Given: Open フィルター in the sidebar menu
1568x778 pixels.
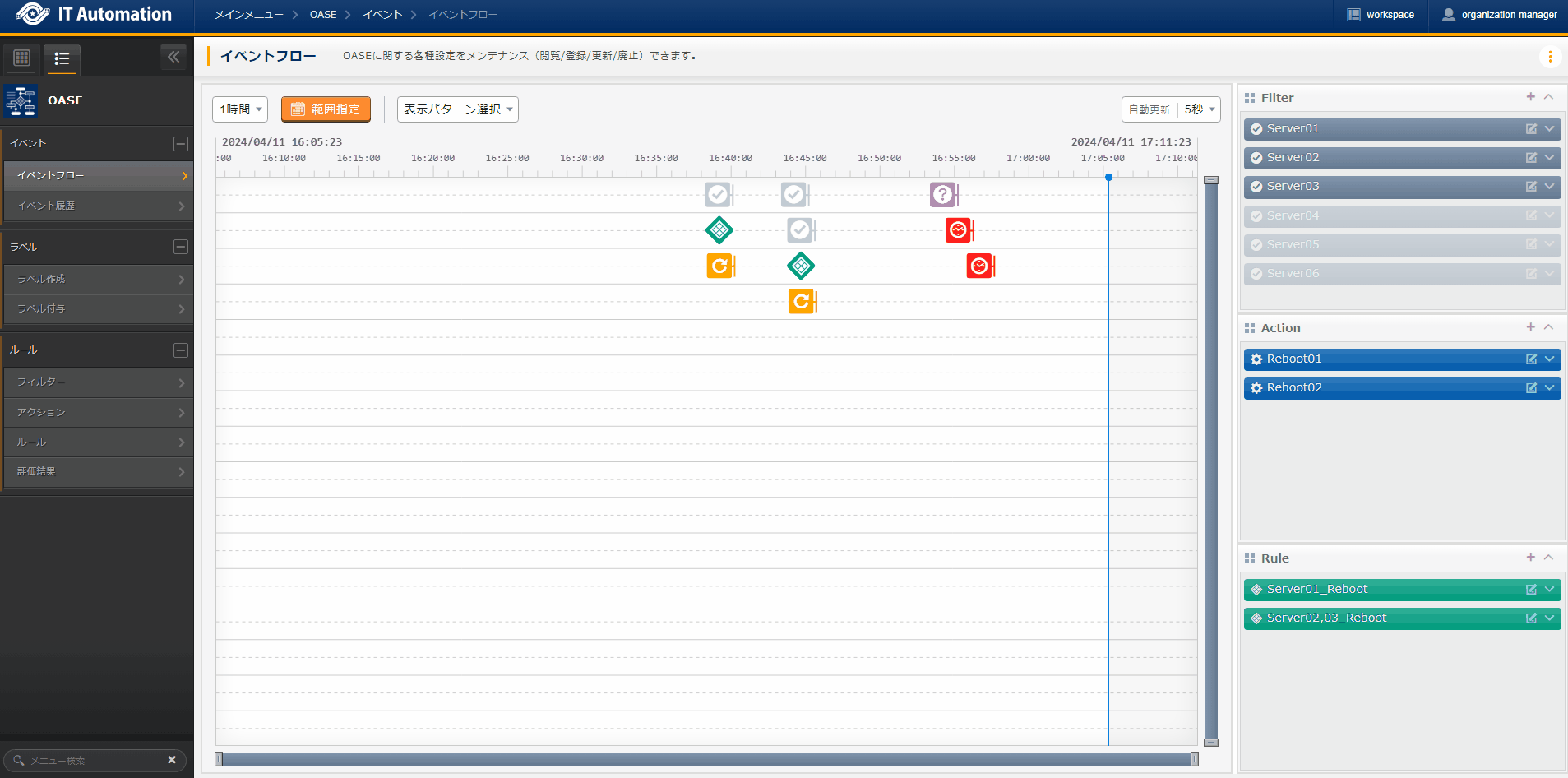Looking at the screenshot, I should point(97,382).
